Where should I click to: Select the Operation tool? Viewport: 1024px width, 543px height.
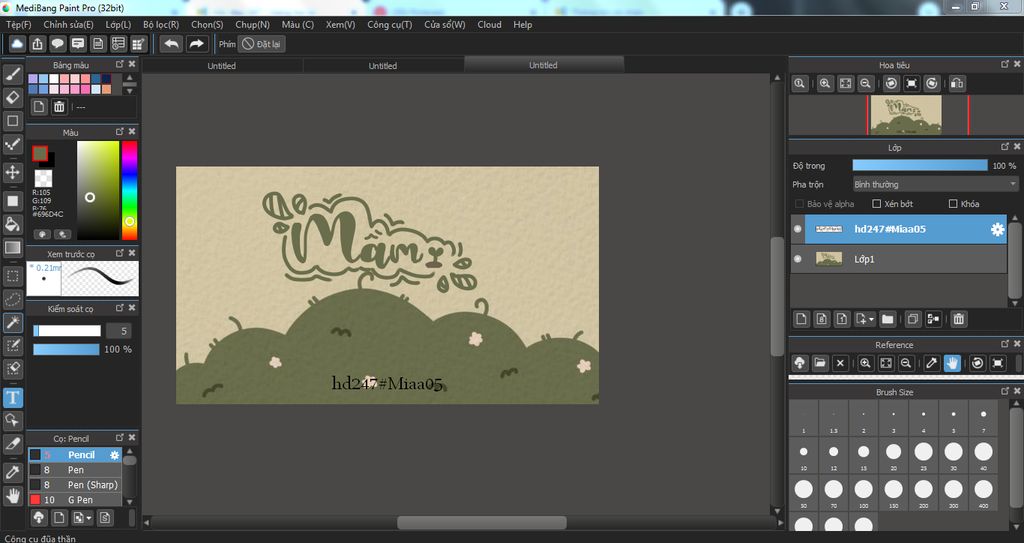point(12,420)
